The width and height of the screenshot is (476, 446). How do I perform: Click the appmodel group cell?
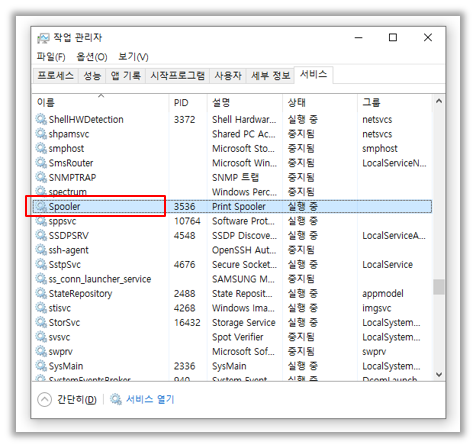pos(383,294)
